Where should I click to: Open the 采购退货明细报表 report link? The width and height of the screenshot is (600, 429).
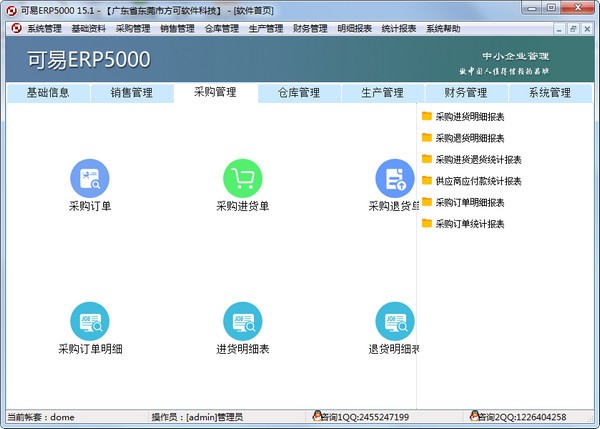[x=470, y=138]
